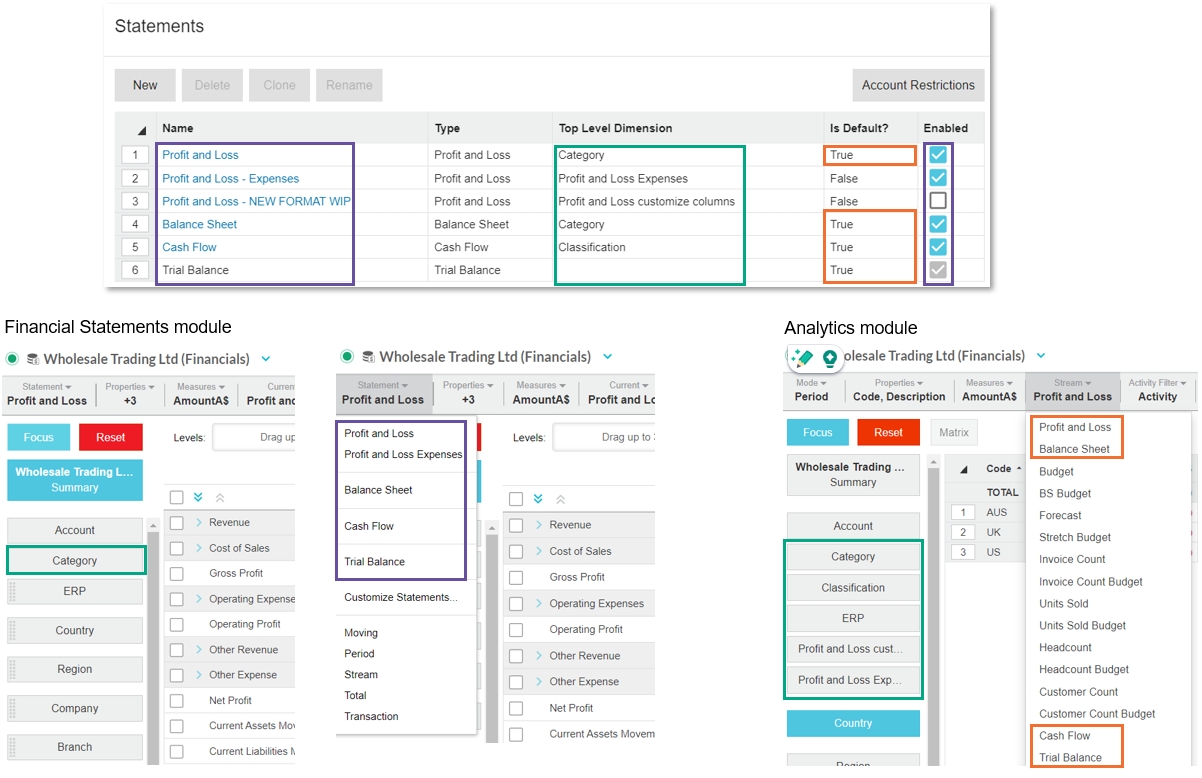
Task: Open the Profit and Loss - Expenses link
Action: [x=230, y=178]
